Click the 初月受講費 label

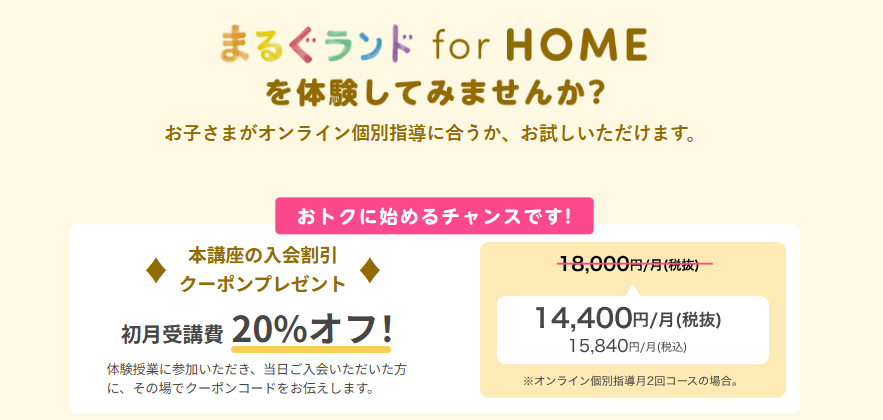(x=172, y=334)
